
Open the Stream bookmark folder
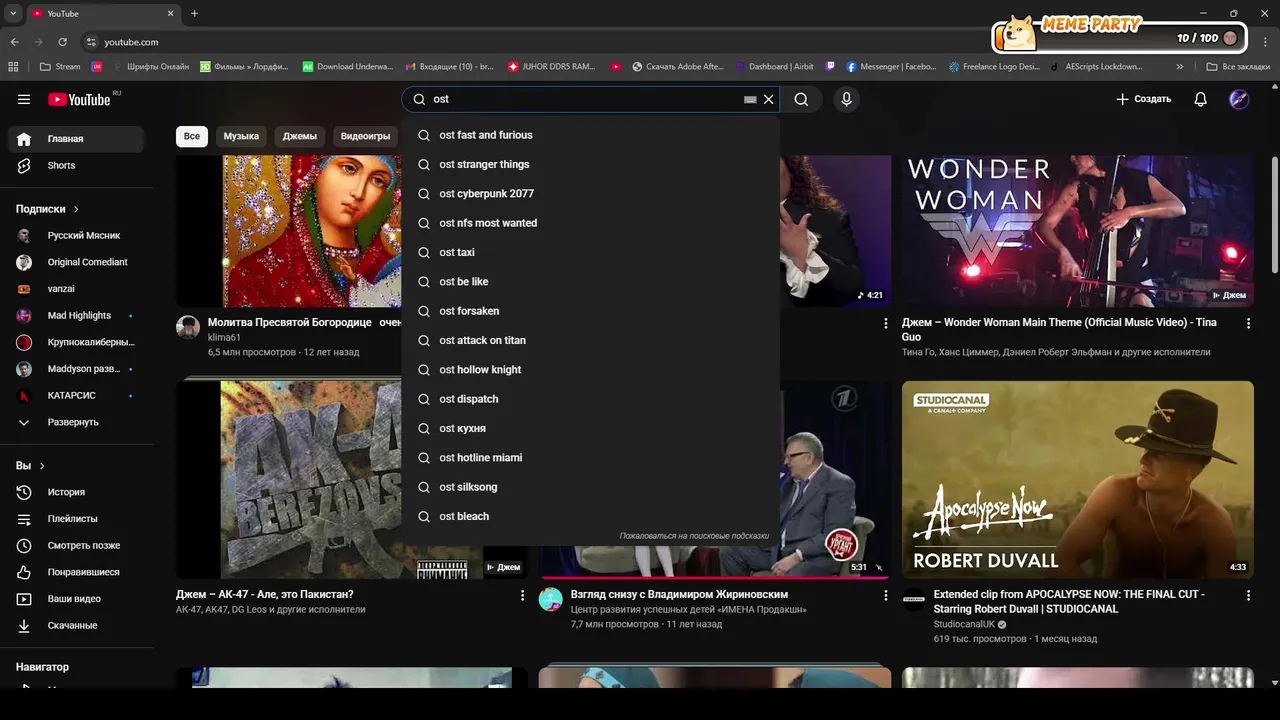coord(60,67)
